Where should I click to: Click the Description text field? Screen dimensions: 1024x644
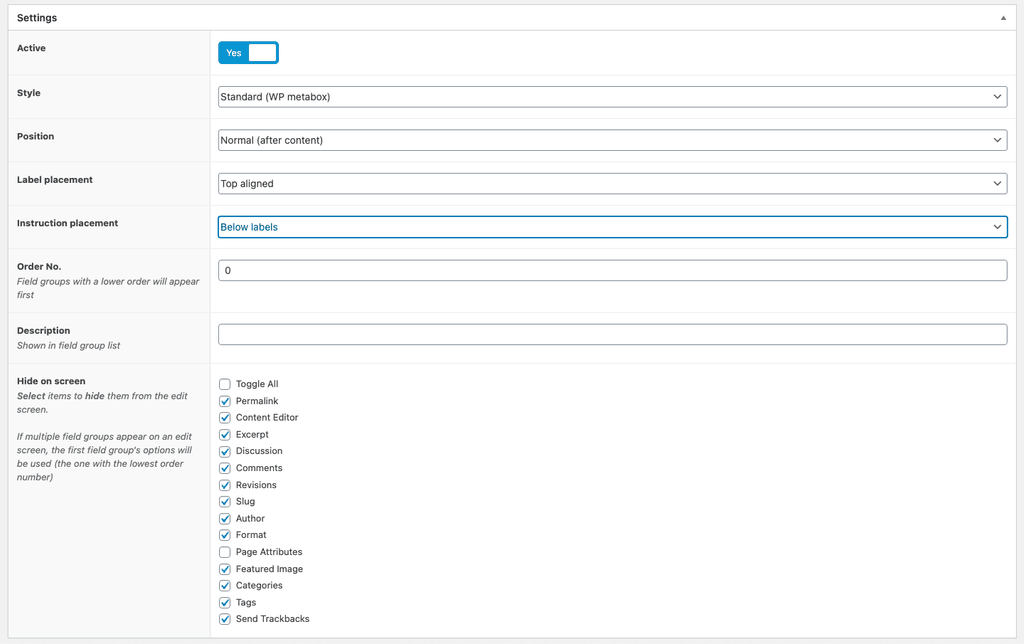click(612, 335)
